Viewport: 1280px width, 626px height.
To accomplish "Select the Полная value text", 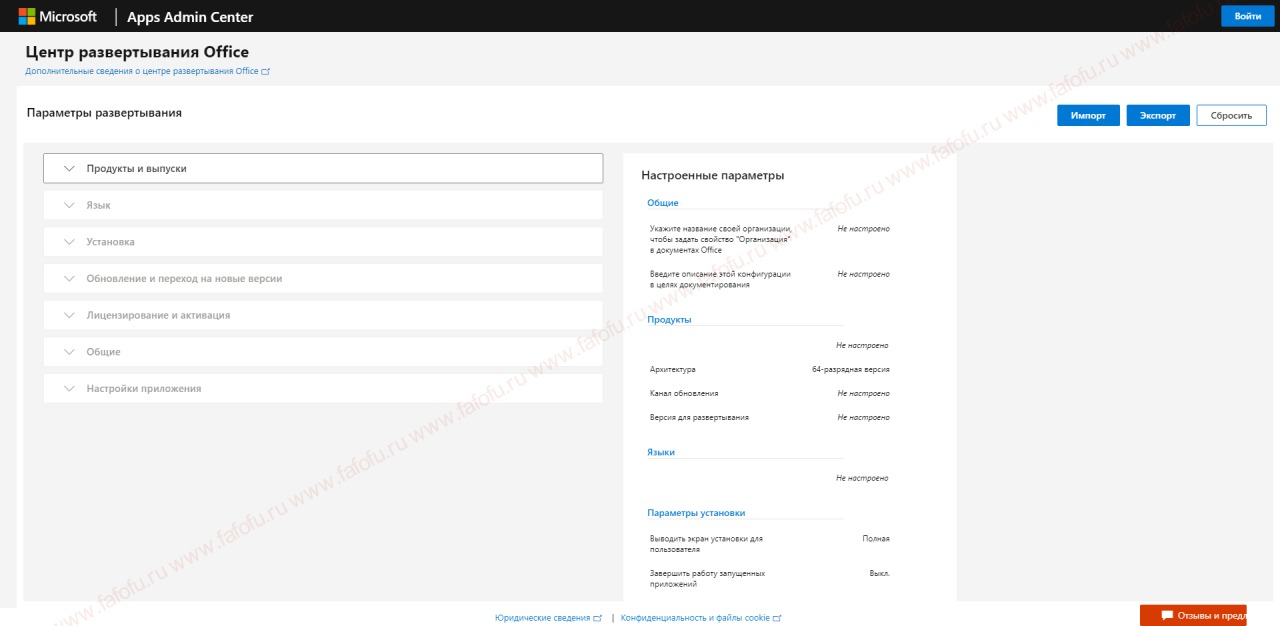I will click(x=876, y=538).
